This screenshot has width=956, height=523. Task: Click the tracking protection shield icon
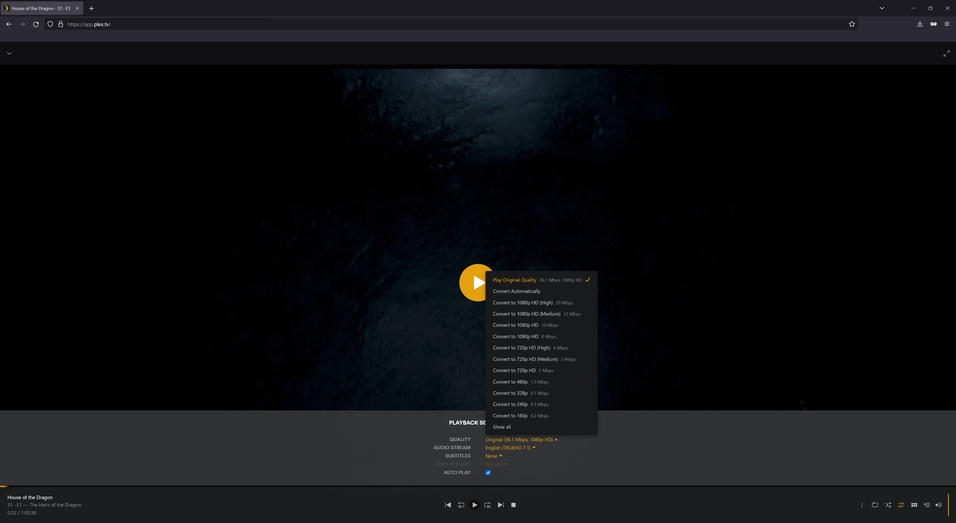coord(50,24)
